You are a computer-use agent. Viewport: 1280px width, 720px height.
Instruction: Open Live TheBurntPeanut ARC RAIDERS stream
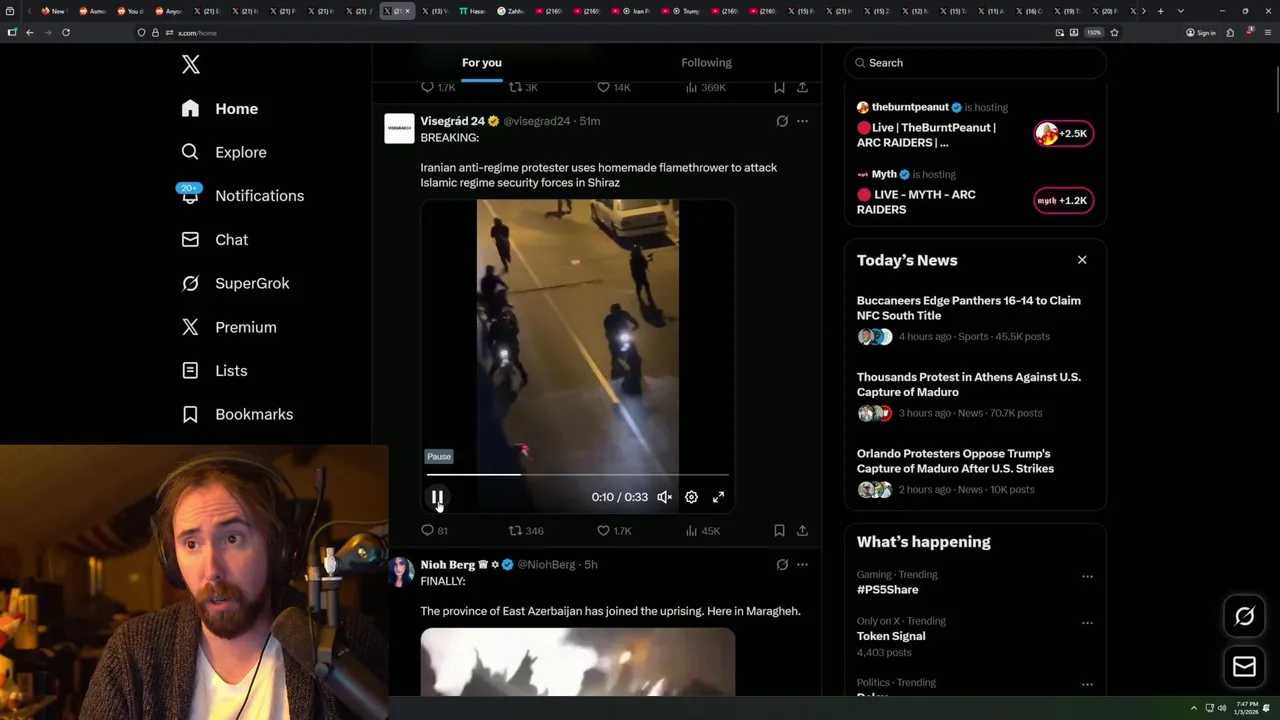(926, 135)
